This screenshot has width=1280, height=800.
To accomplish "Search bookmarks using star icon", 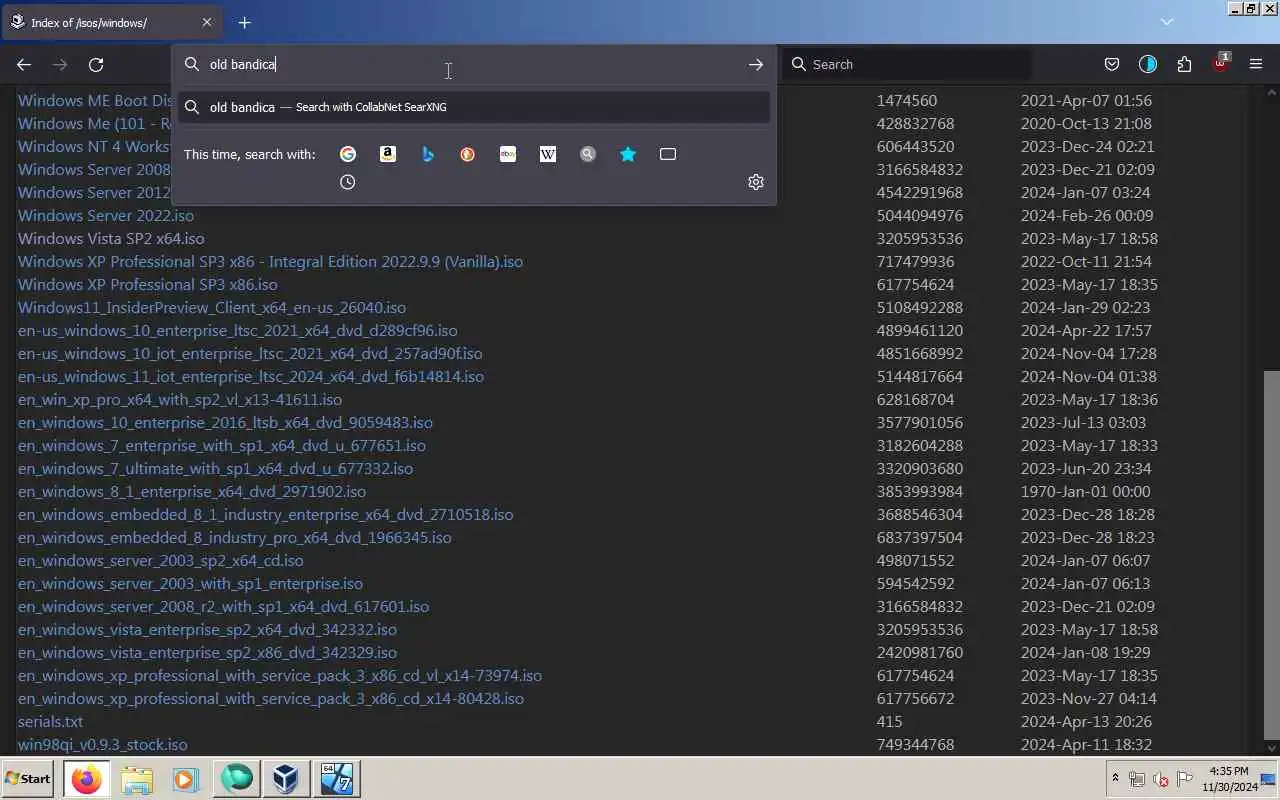I will [x=628, y=154].
